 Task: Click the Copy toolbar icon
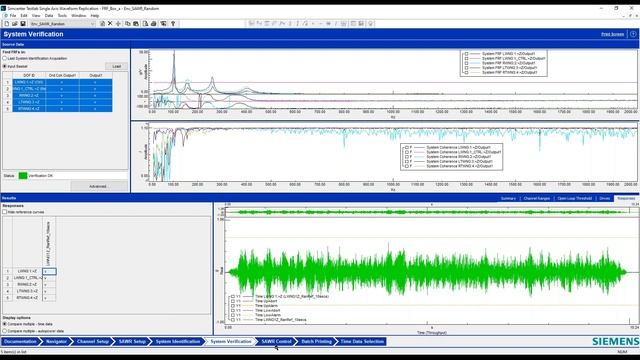(x=128, y=24)
